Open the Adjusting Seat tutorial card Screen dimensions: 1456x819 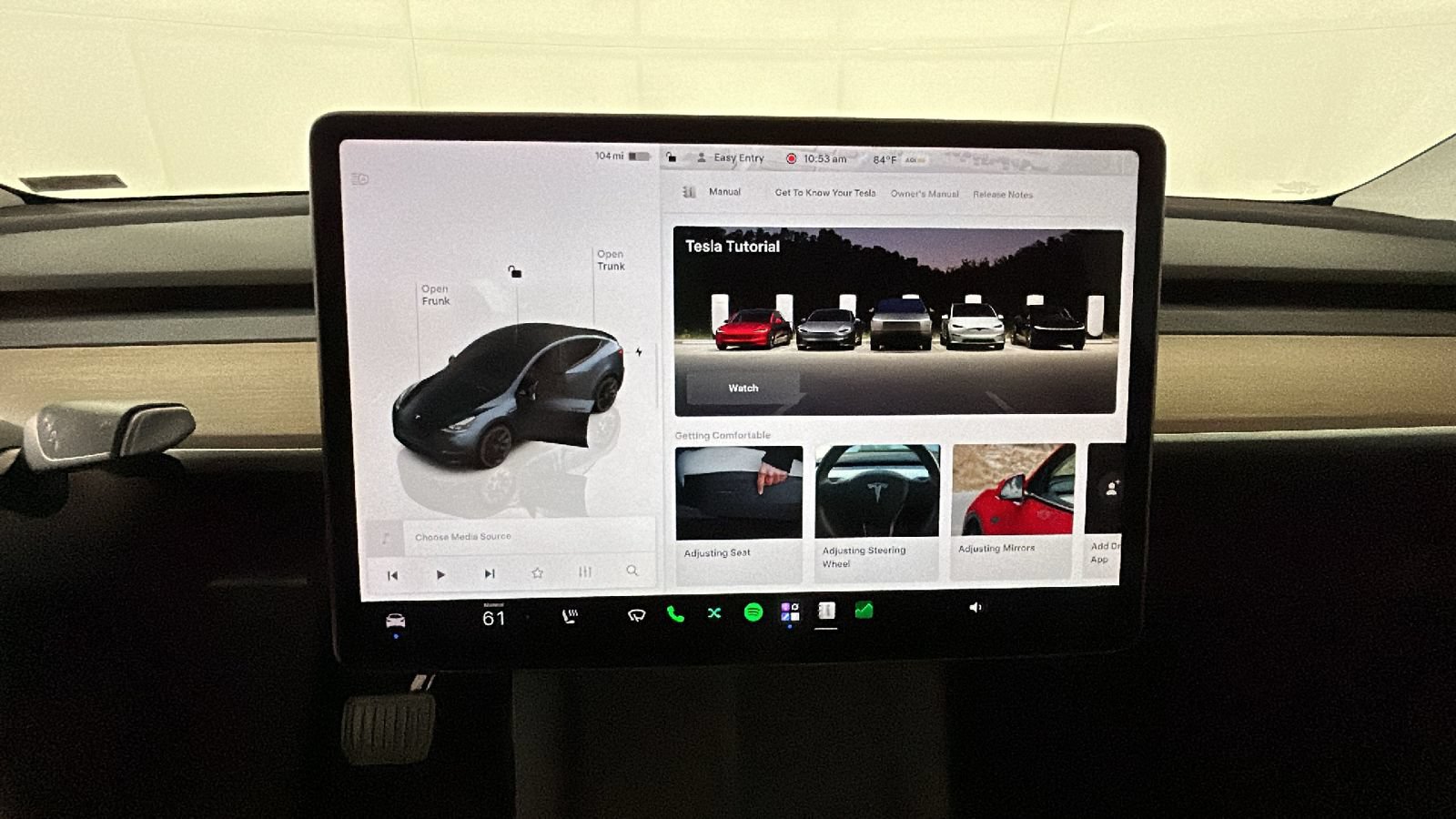point(739,514)
